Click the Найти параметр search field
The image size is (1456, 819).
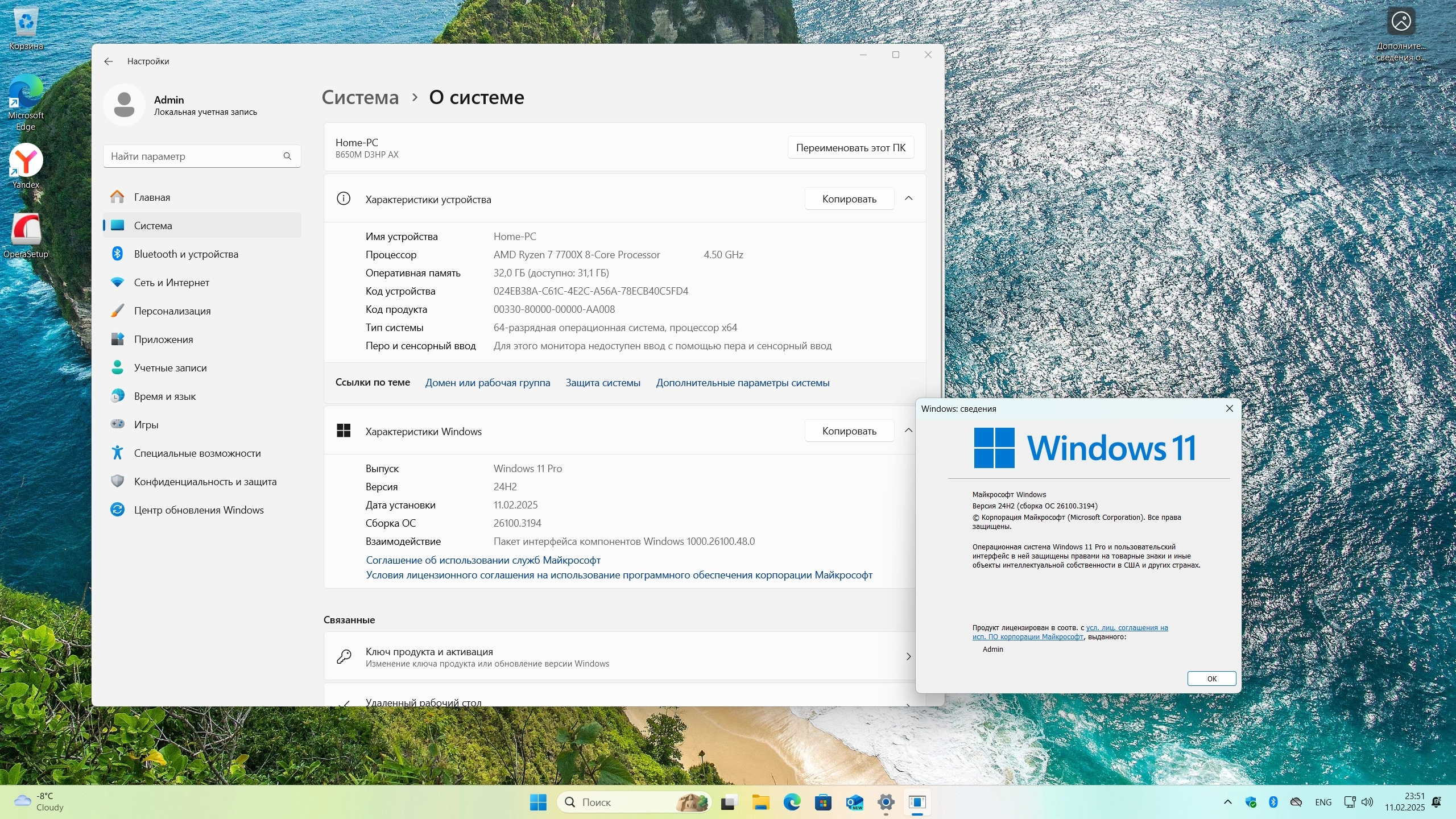(193, 156)
